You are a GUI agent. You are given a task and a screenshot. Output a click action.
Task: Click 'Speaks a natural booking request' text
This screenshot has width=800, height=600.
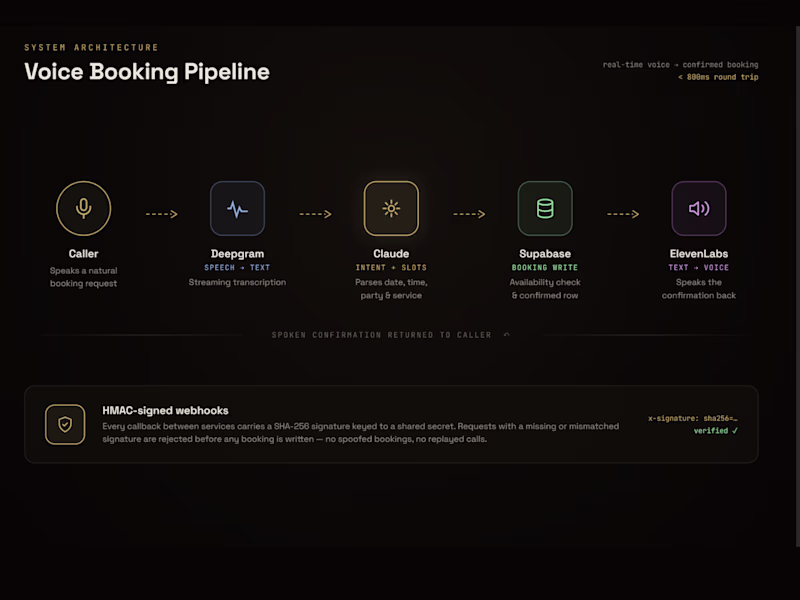tap(84, 277)
